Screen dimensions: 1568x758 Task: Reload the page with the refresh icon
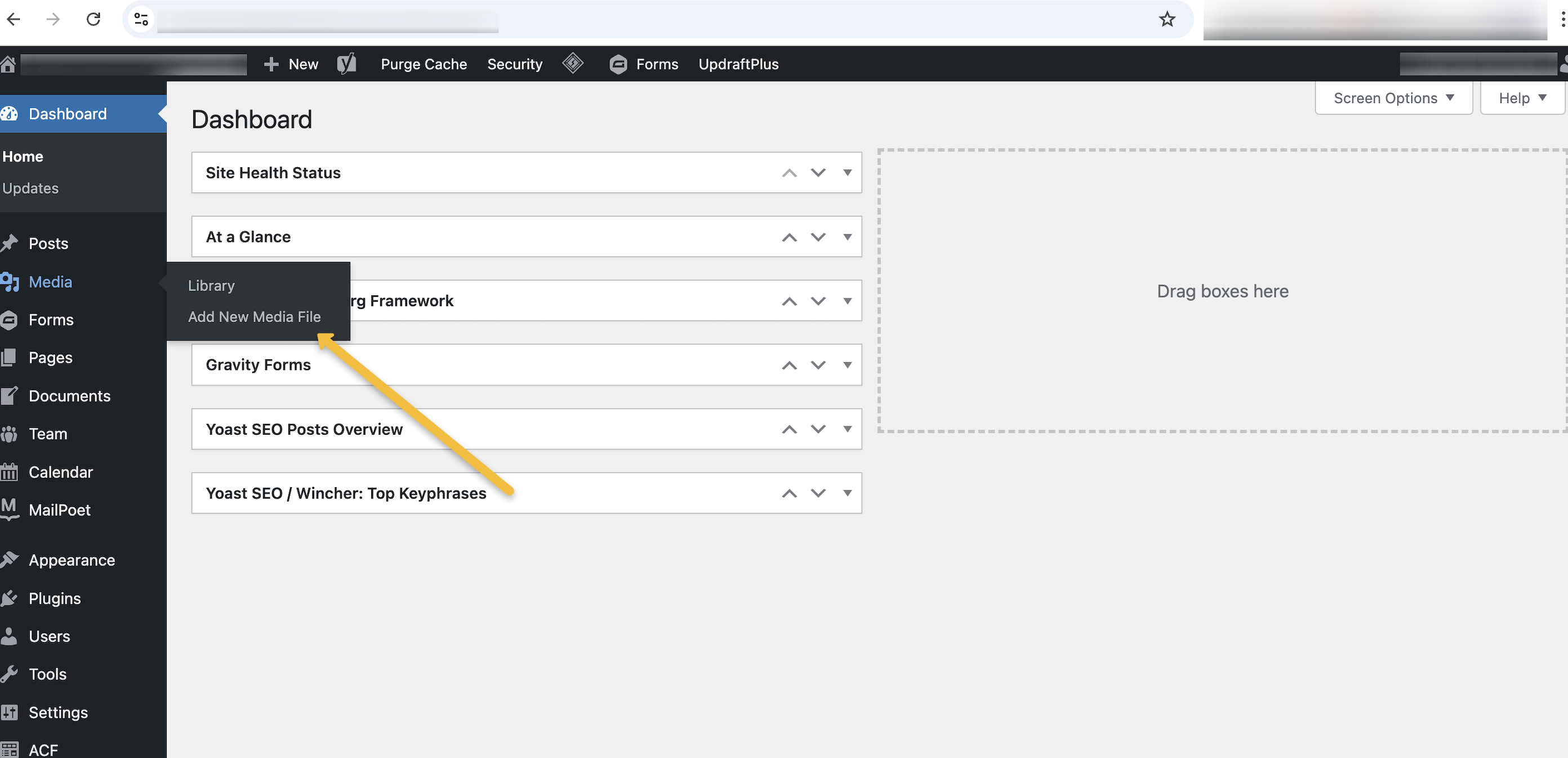click(x=93, y=19)
